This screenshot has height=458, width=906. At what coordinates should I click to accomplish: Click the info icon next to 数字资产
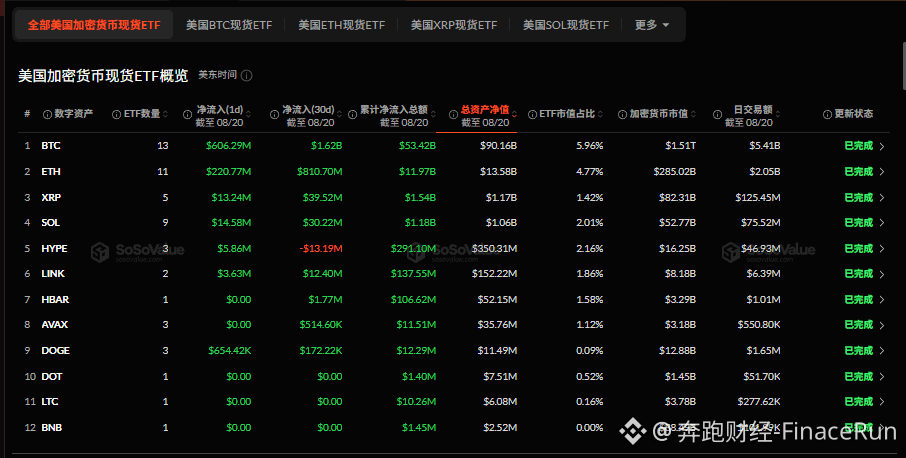click(47, 114)
